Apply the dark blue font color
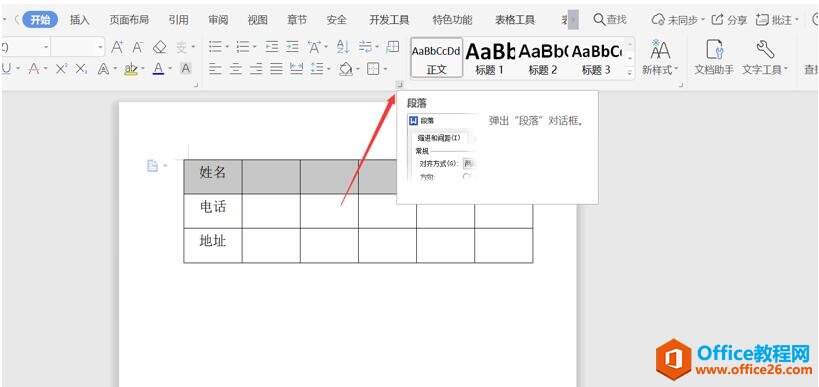 click(x=159, y=68)
